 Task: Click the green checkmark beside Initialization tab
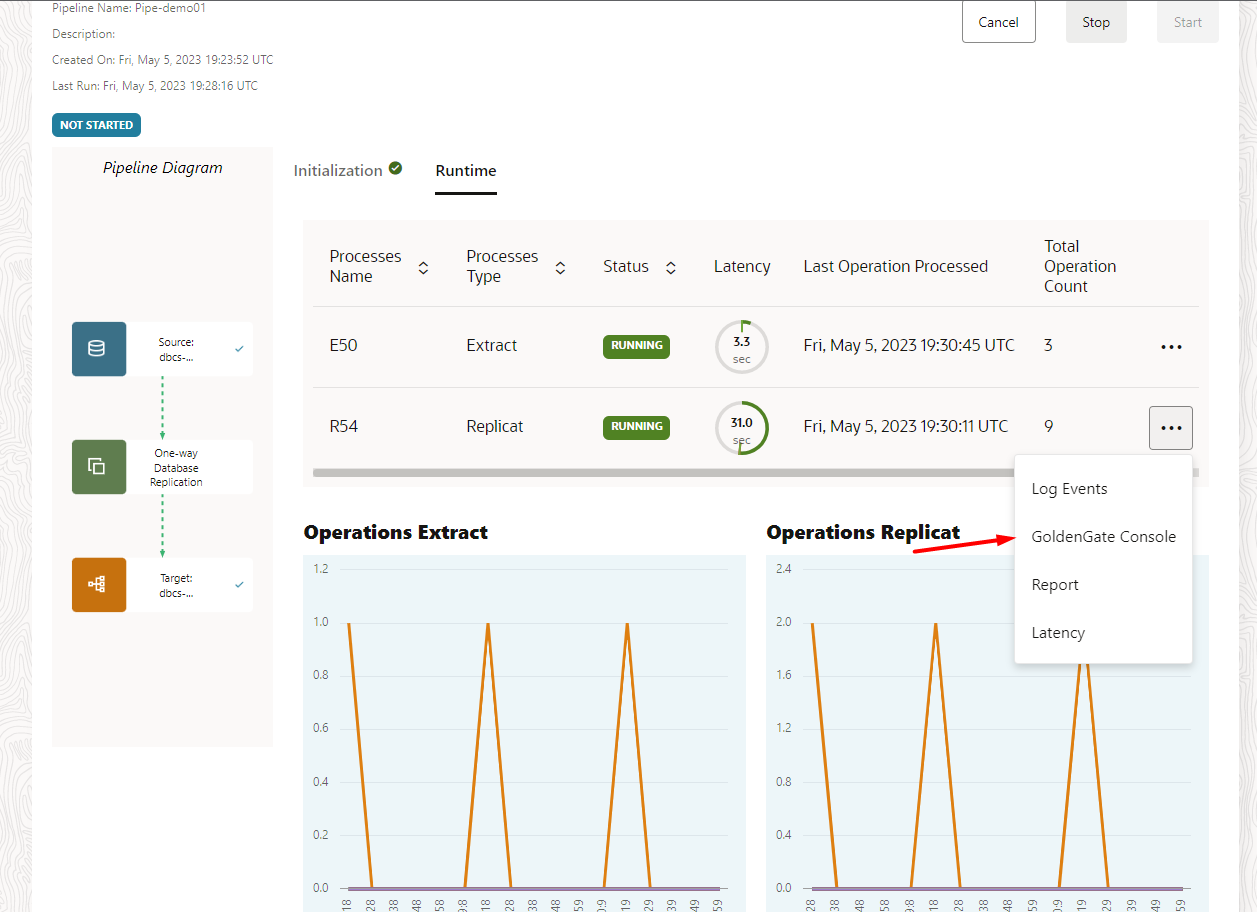pos(395,169)
